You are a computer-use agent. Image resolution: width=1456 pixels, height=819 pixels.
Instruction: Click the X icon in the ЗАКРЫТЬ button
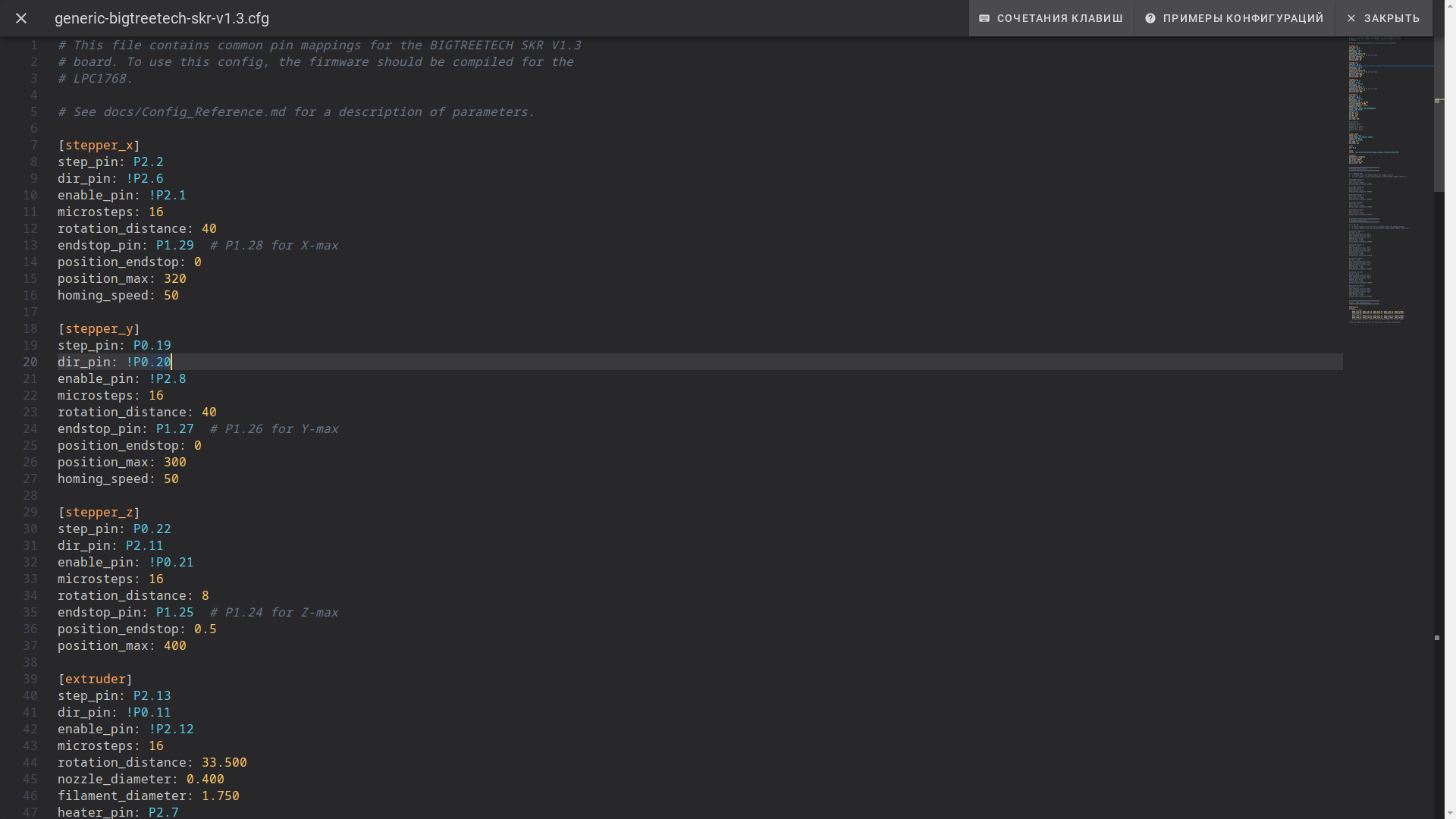[x=1351, y=18]
